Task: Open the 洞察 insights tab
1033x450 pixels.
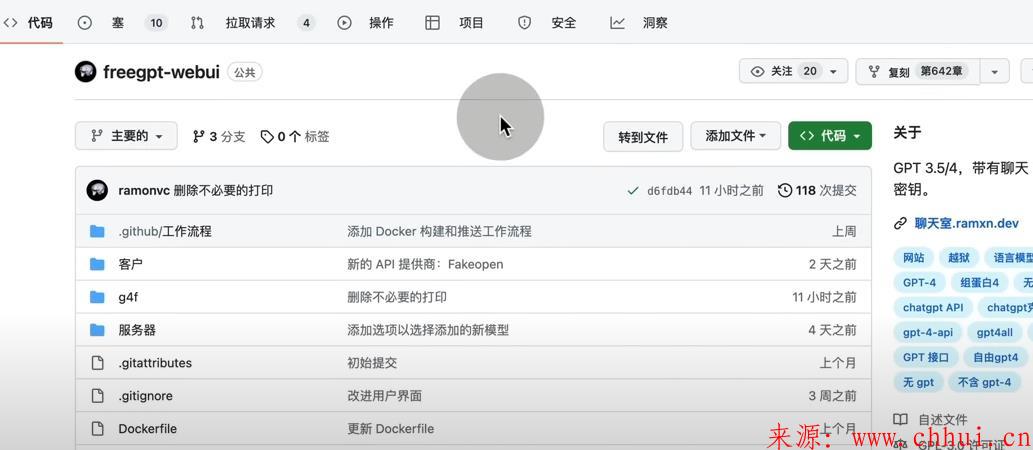Action: [639, 23]
